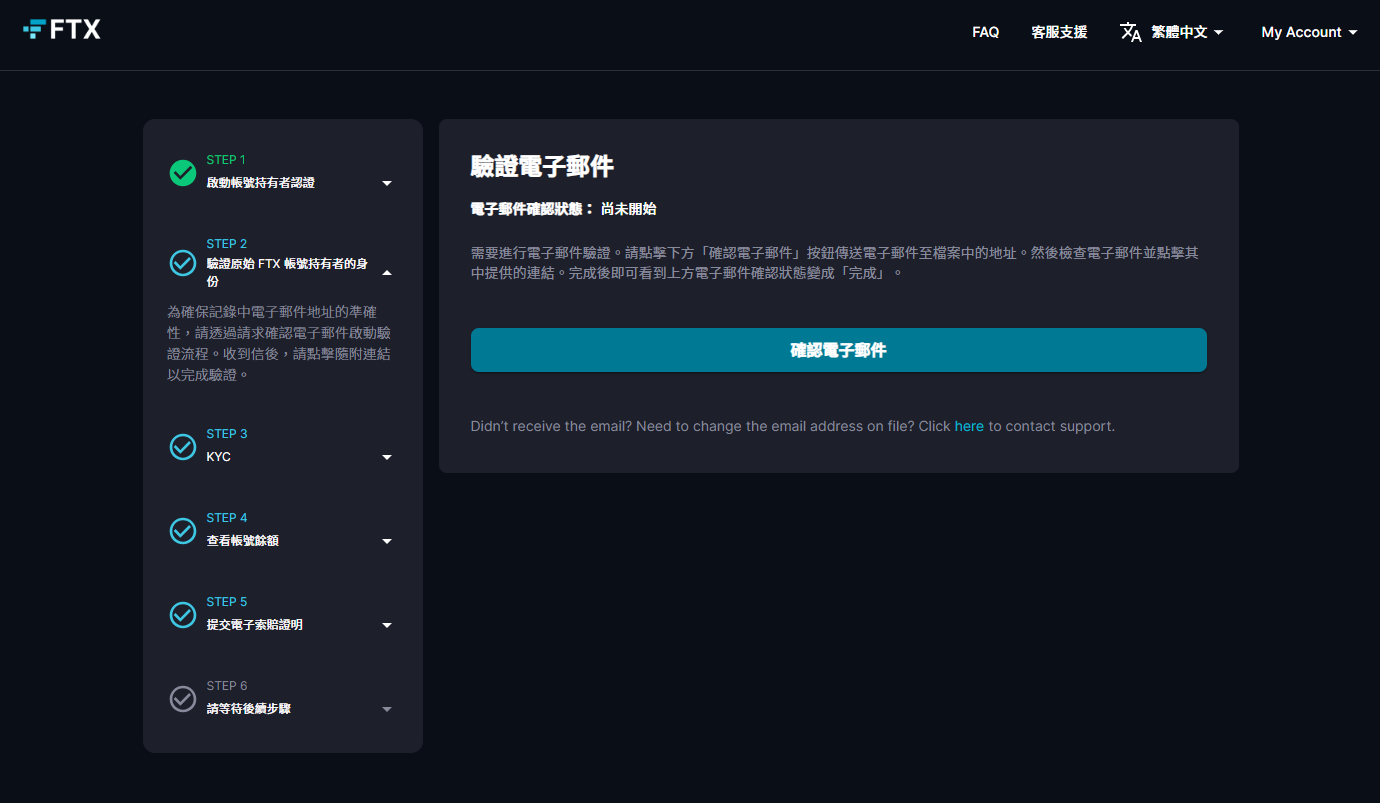1380x803 pixels.
Task: Click the email verification instructions paragraph
Action: point(835,262)
